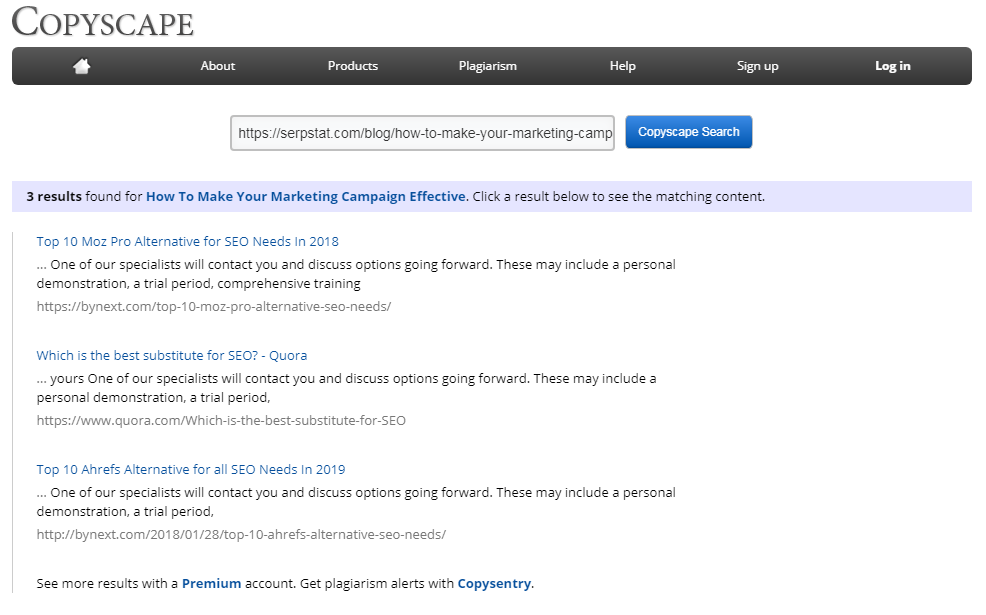Open the About menu item
This screenshot has width=986, height=615.
(x=218, y=66)
